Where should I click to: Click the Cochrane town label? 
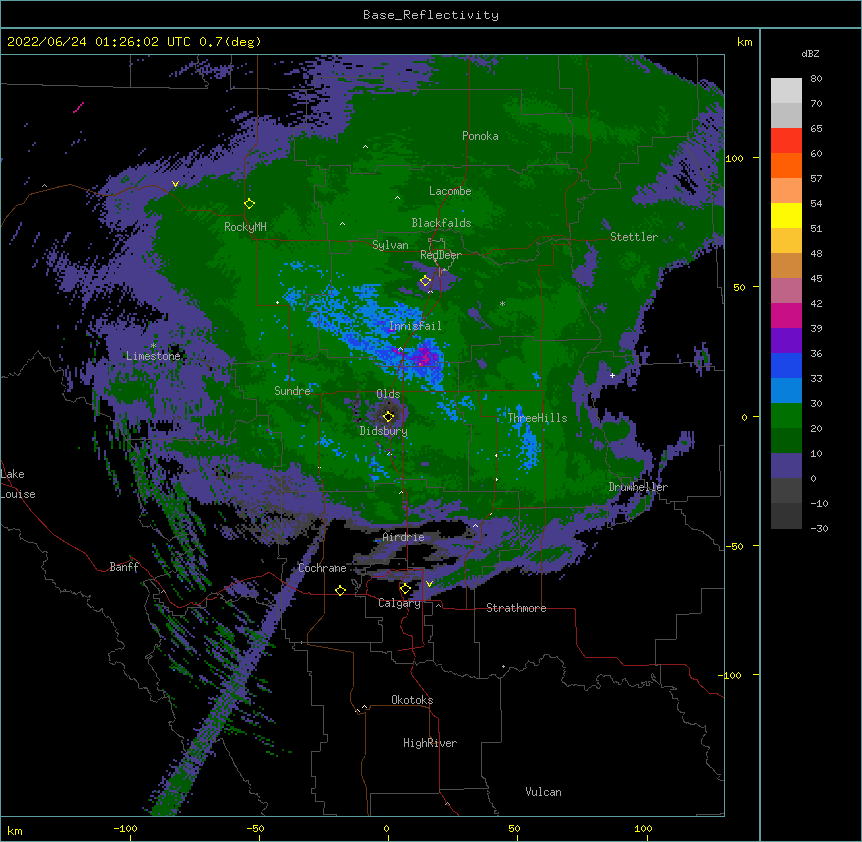pyautogui.click(x=322, y=568)
